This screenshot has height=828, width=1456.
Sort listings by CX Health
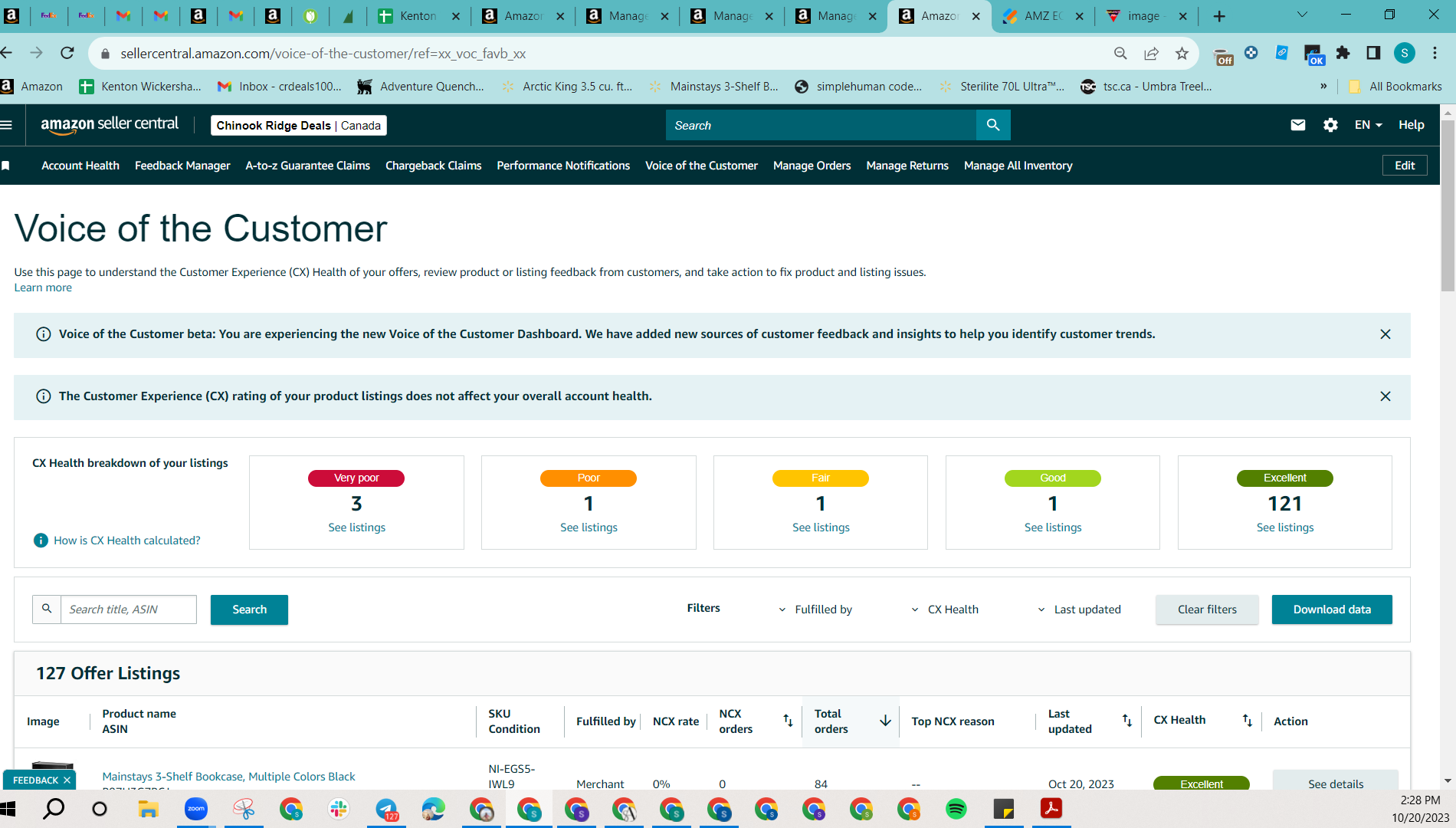(x=1247, y=721)
